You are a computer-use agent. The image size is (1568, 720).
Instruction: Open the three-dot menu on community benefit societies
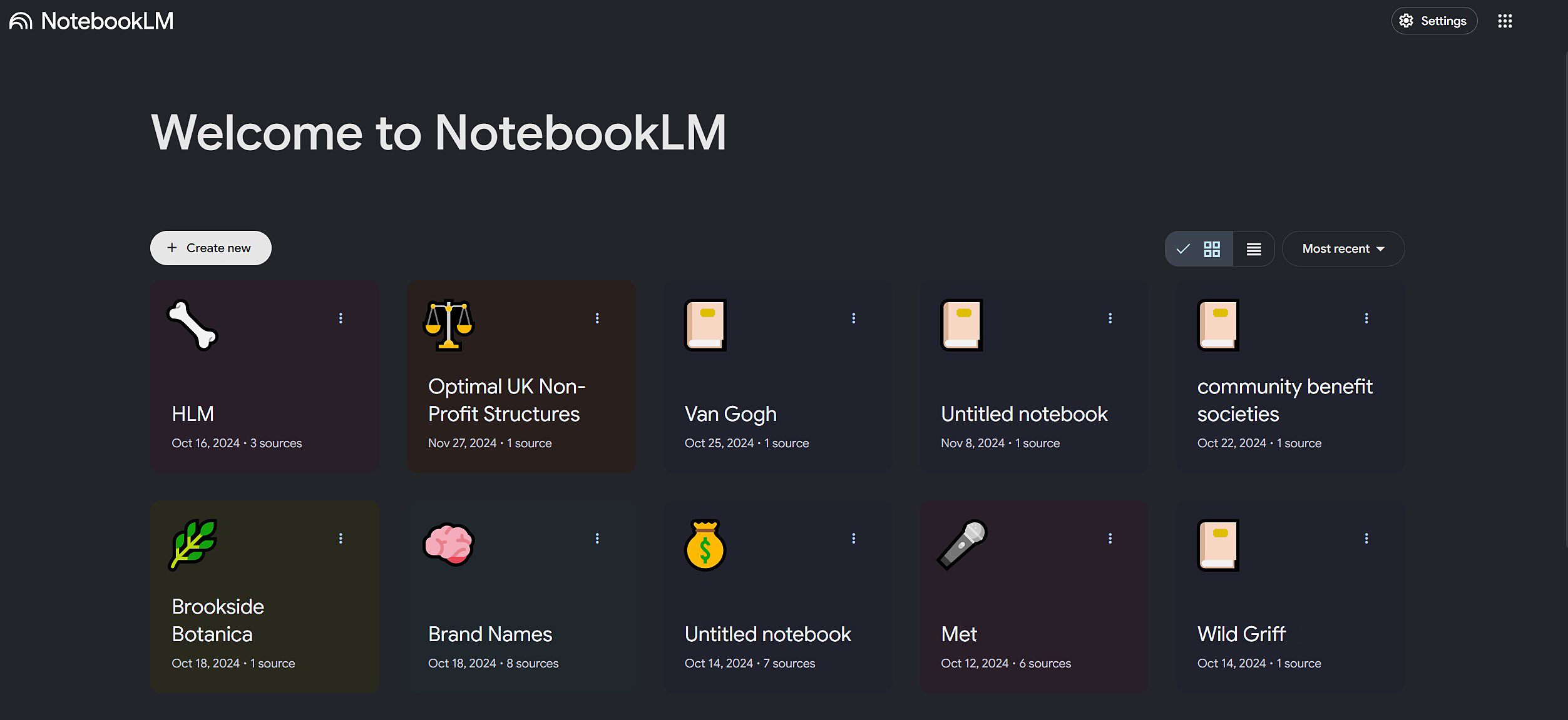(1366, 318)
